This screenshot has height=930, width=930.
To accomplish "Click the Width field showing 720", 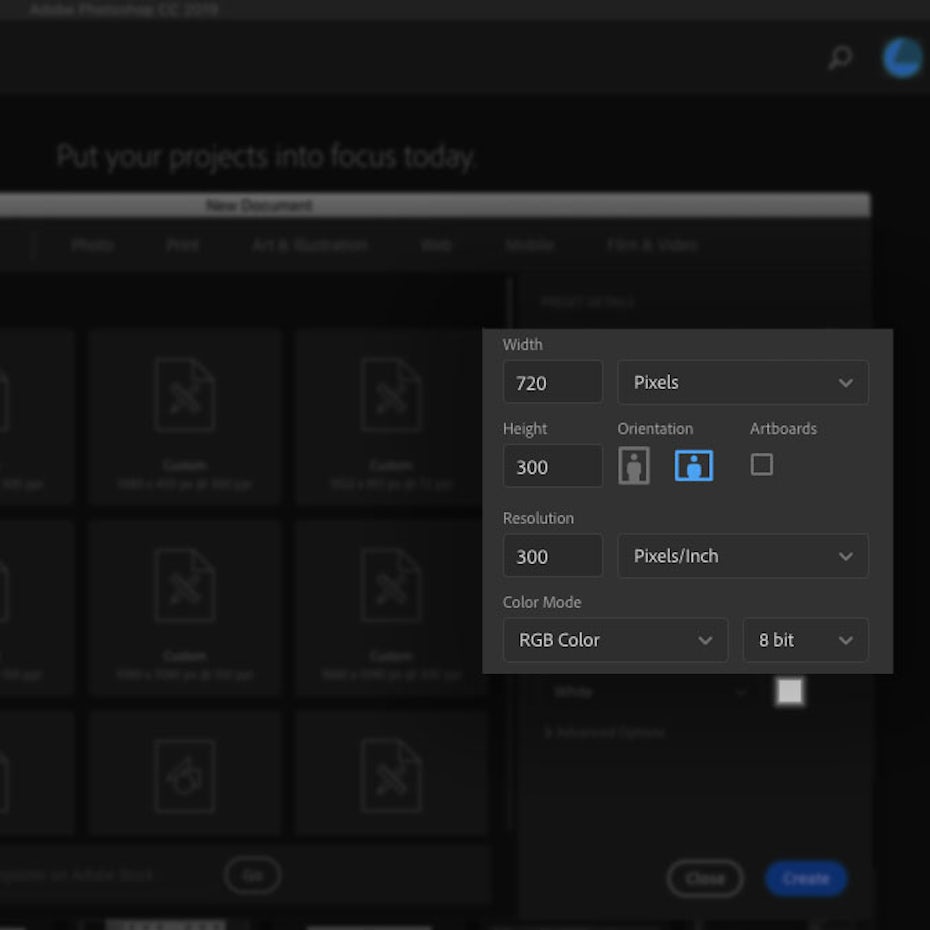I will pos(552,382).
